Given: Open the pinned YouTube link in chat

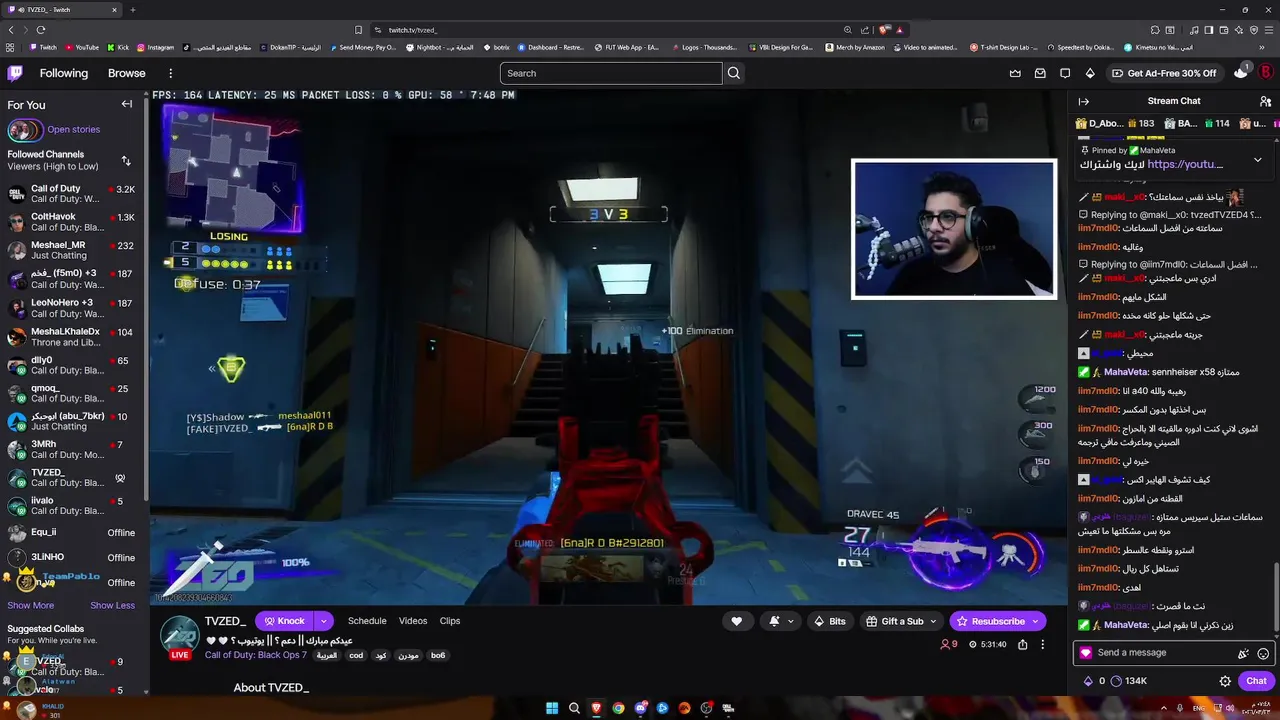Looking at the screenshot, I should click(x=1185, y=164).
